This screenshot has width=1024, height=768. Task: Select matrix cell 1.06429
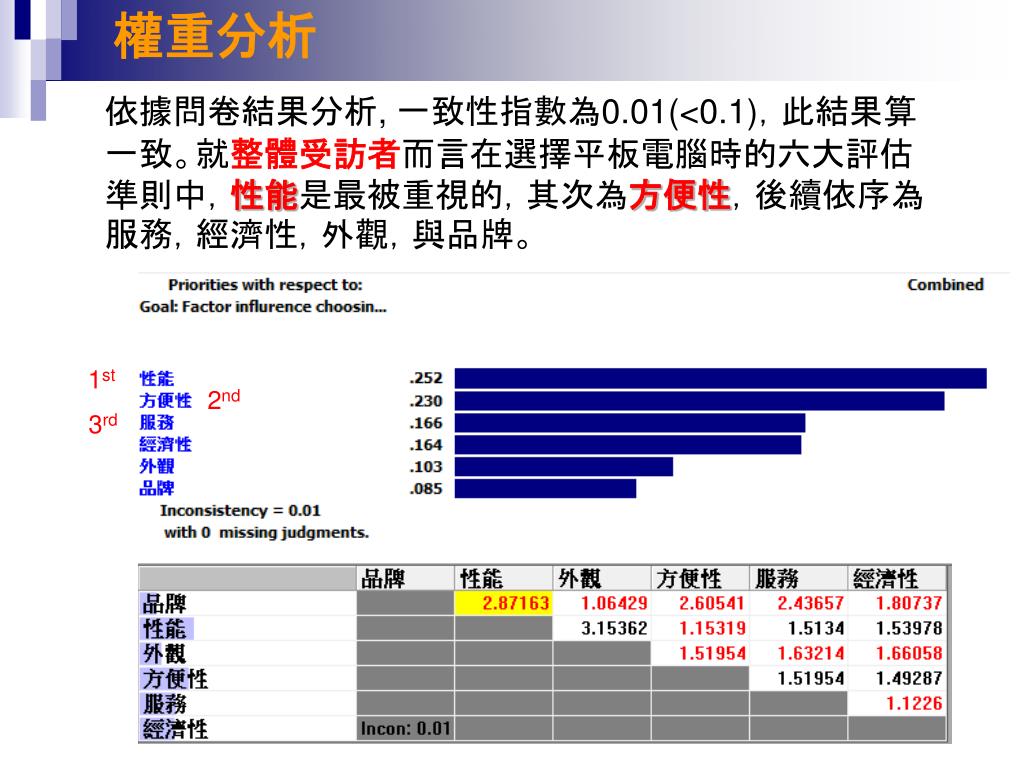(x=601, y=603)
